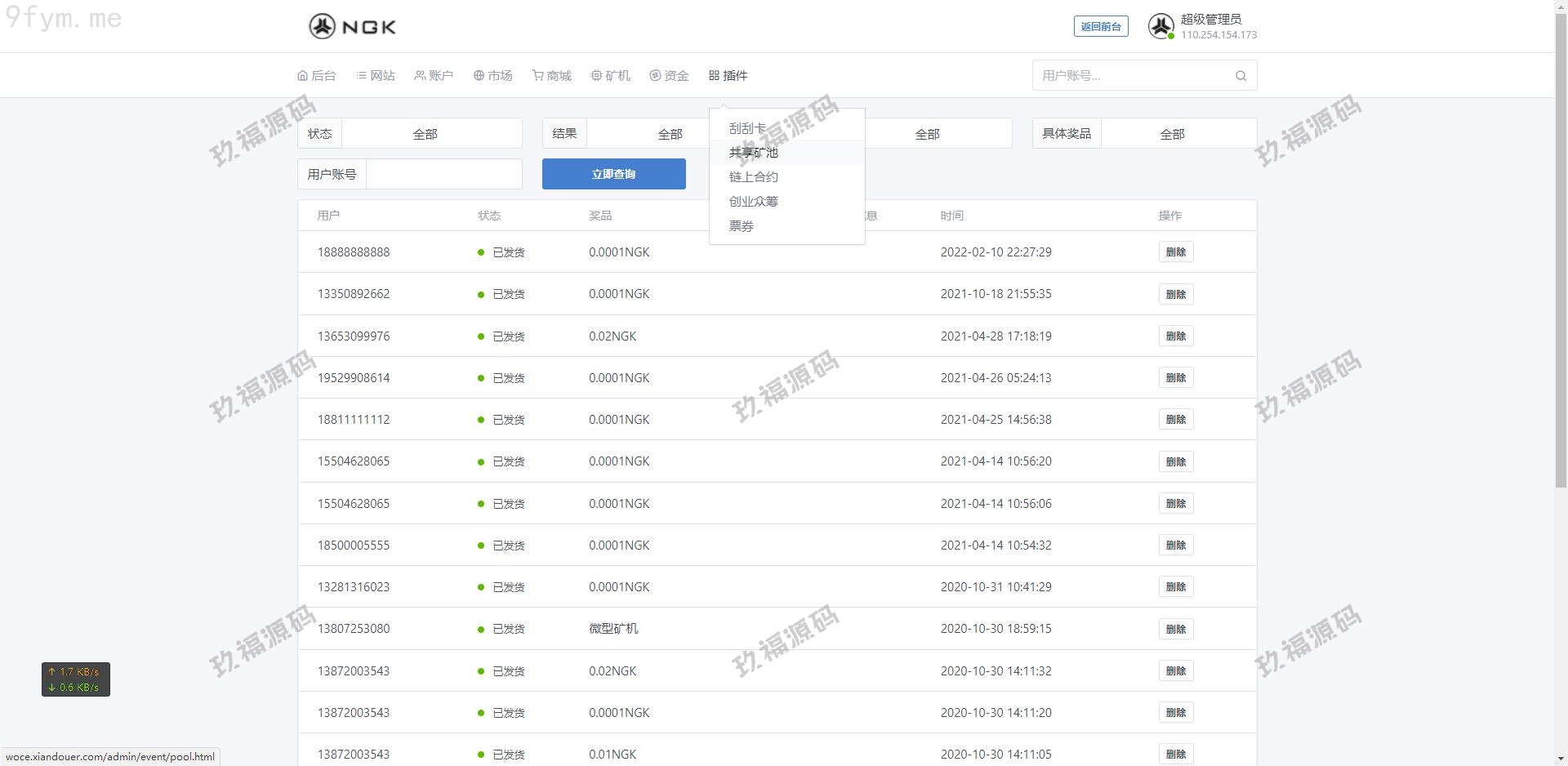The width and height of the screenshot is (1568, 766).
Task: Open the 账户 account menu
Action: pyautogui.click(x=434, y=76)
